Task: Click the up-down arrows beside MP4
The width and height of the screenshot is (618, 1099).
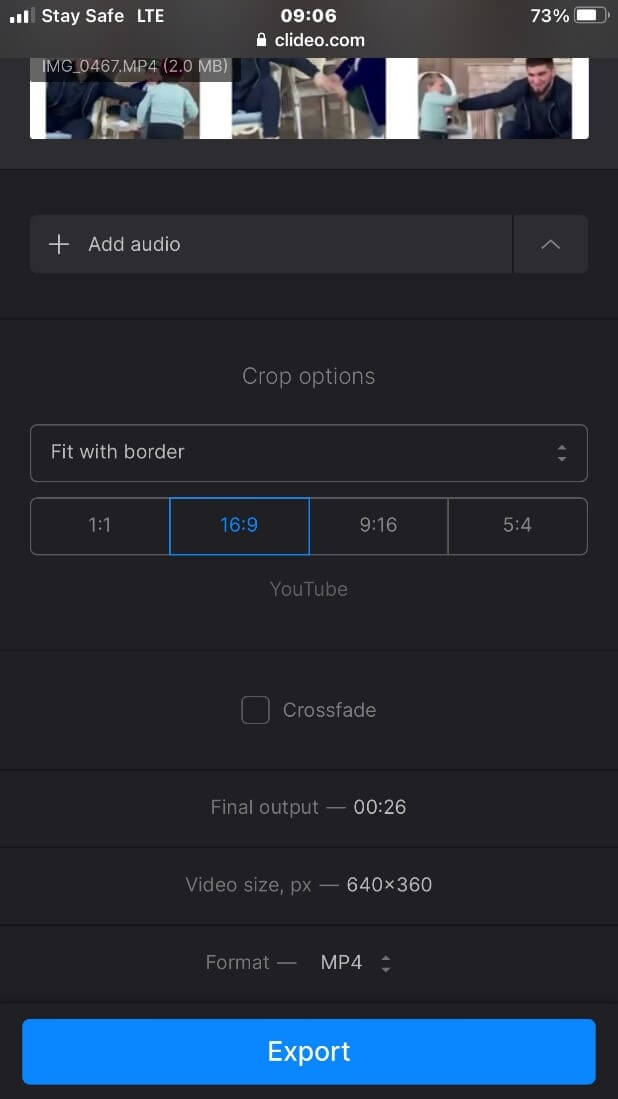Action: (386, 963)
